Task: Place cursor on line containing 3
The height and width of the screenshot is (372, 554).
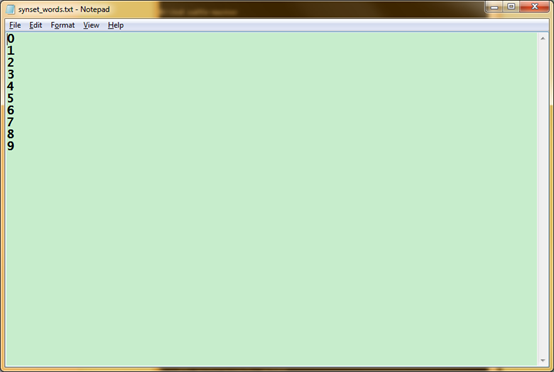Action: (11, 75)
